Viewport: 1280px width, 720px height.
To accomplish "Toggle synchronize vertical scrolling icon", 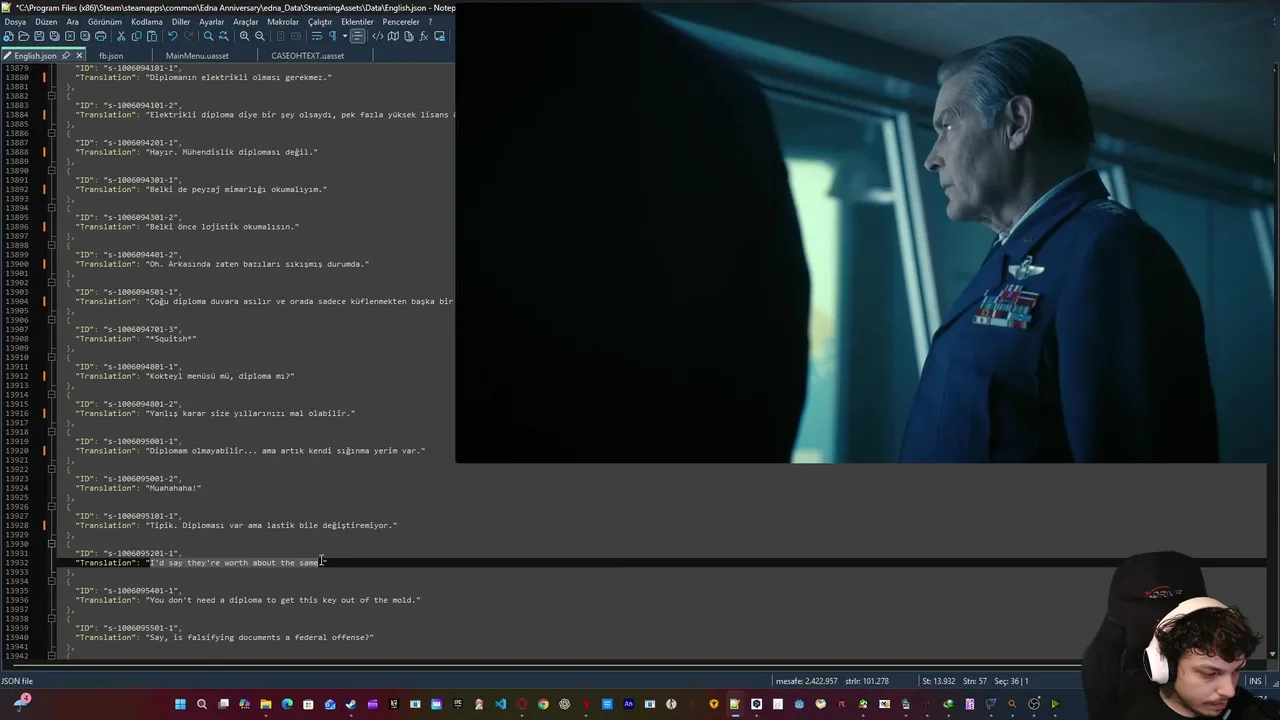I will [280, 36].
